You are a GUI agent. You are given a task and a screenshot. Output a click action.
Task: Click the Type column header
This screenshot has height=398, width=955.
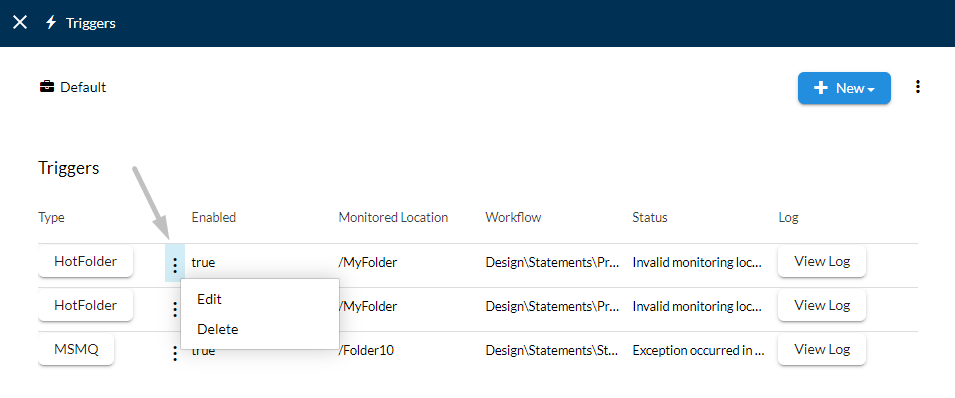tap(52, 218)
